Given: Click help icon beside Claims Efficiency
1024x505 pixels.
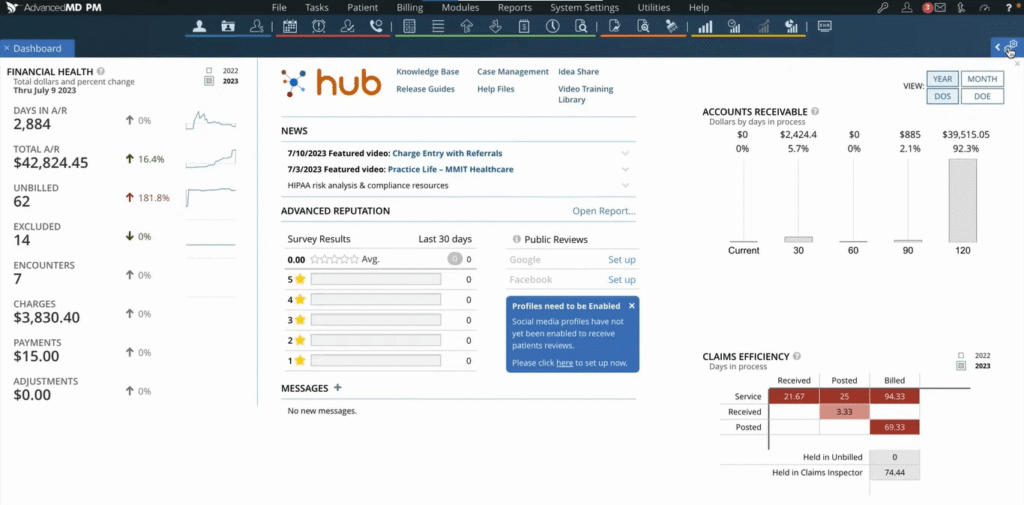Looking at the screenshot, I should coord(797,357).
